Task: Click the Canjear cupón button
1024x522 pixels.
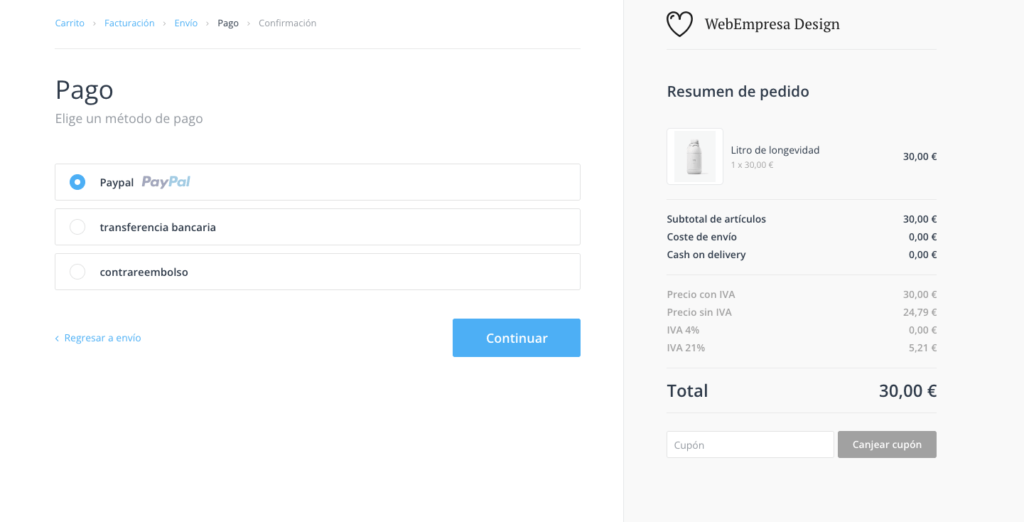Action: click(887, 444)
